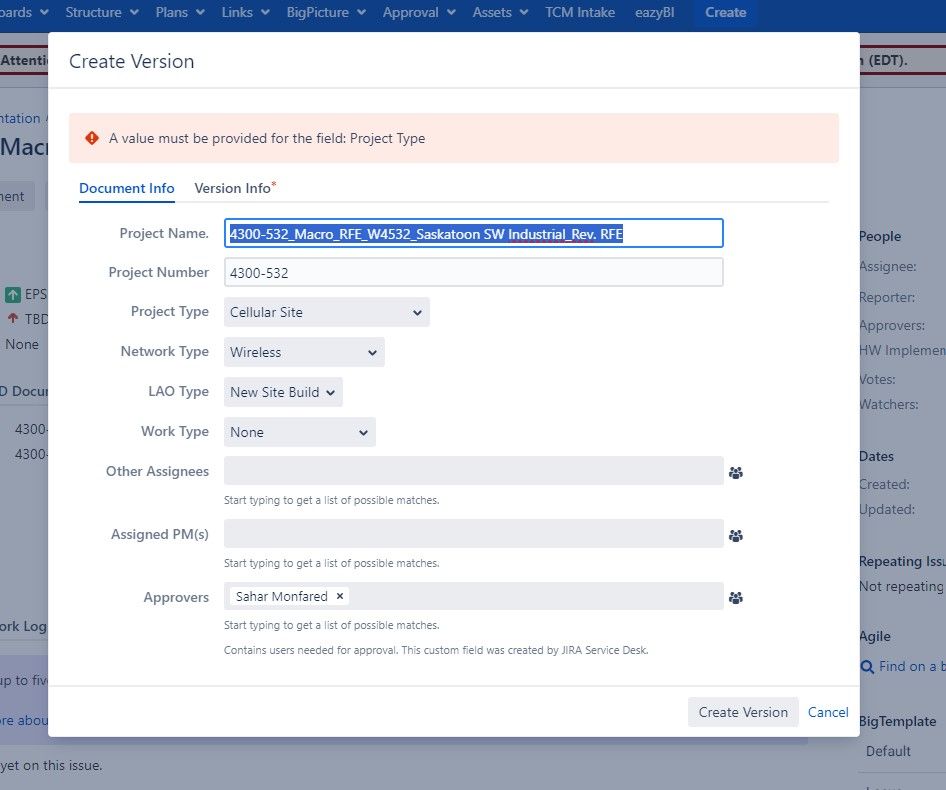This screenshot has width=946, height=790.
Task: Open the Assets menu
Action: tap(500, 12)
